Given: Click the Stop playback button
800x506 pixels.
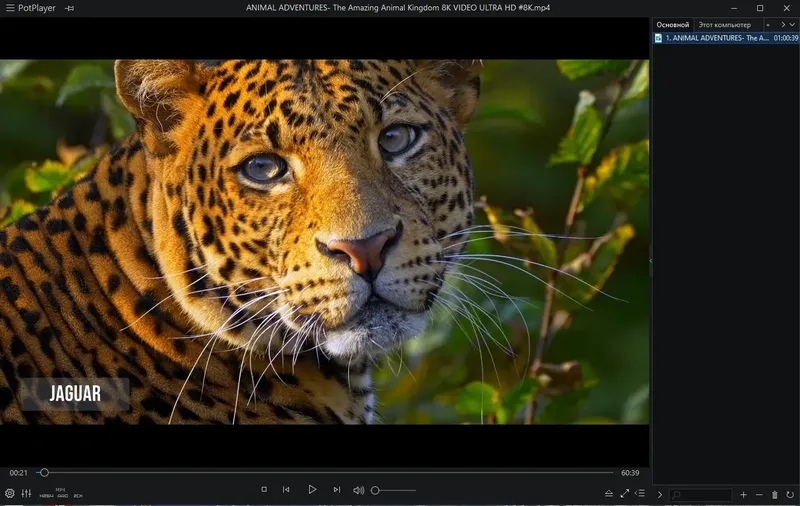Looking at the screenshot, I should (264, 490).
